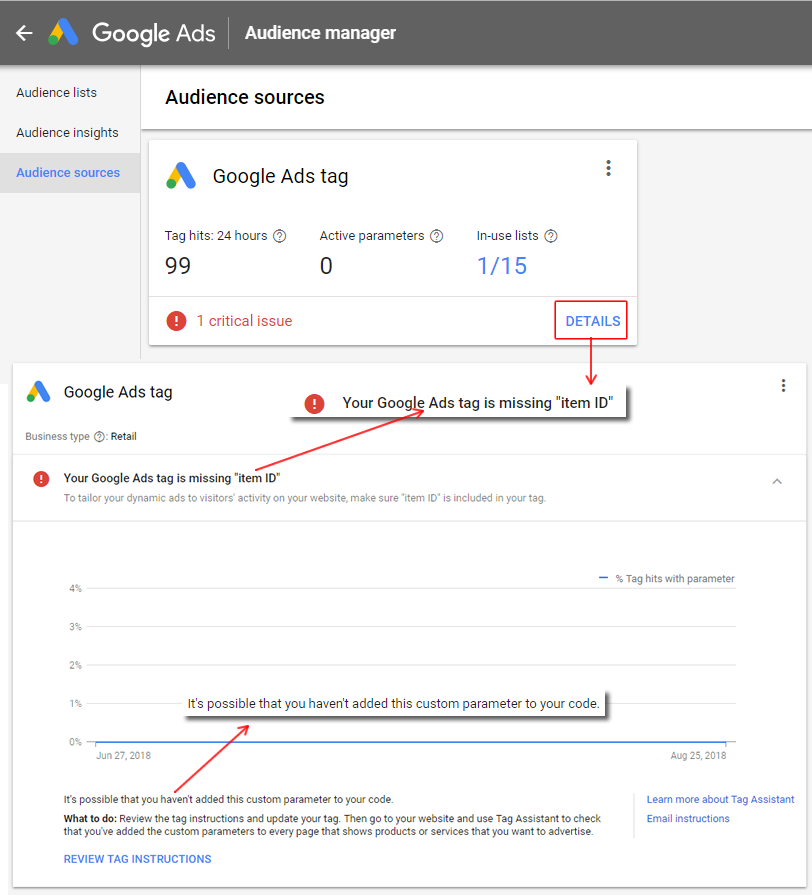Click the Aug 25, 2018 chart date label
Screen dimensions: 812x896
(698, 755)
